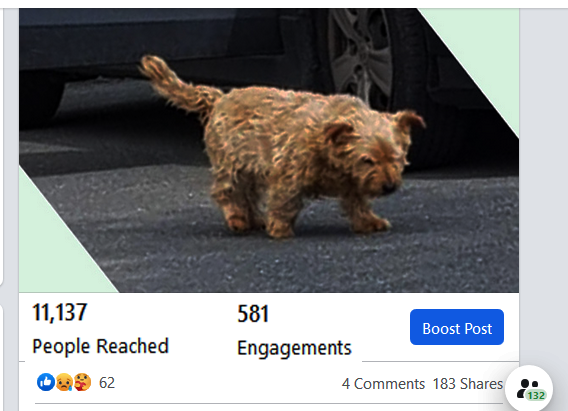Click the green 132 badge
This screenshot has height=411, width=568.
[x=536, y=395]
